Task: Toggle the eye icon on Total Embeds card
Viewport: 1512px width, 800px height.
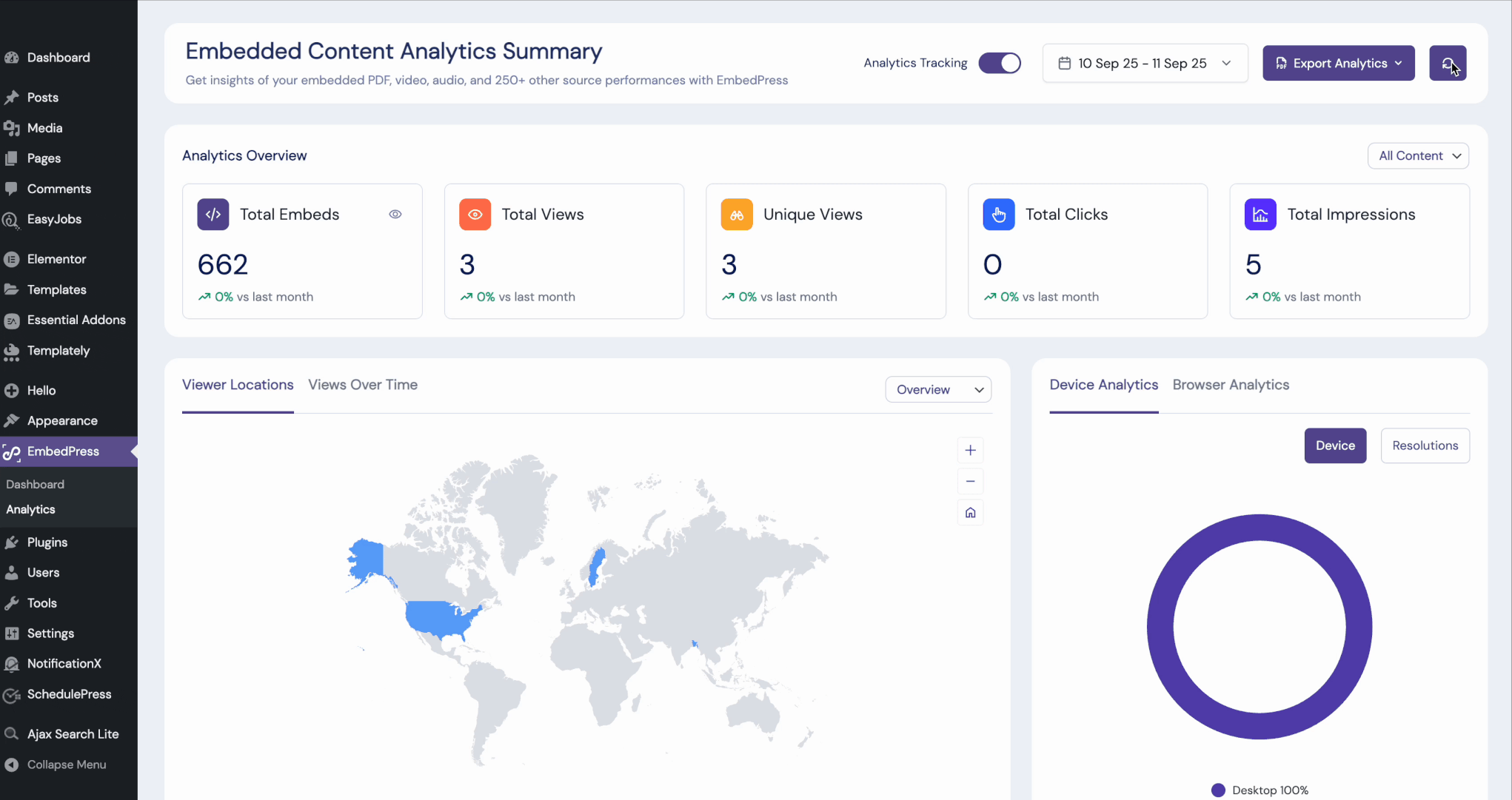Action: 395,214
